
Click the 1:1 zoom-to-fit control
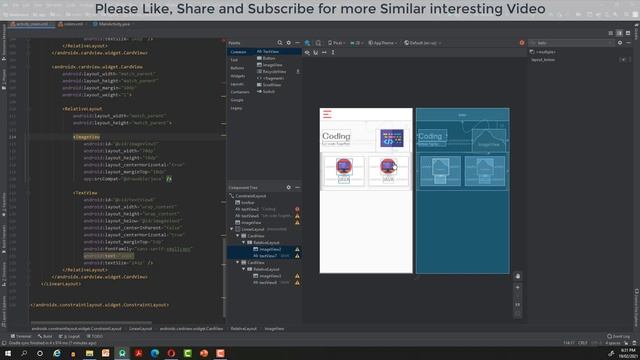[518, 304]
